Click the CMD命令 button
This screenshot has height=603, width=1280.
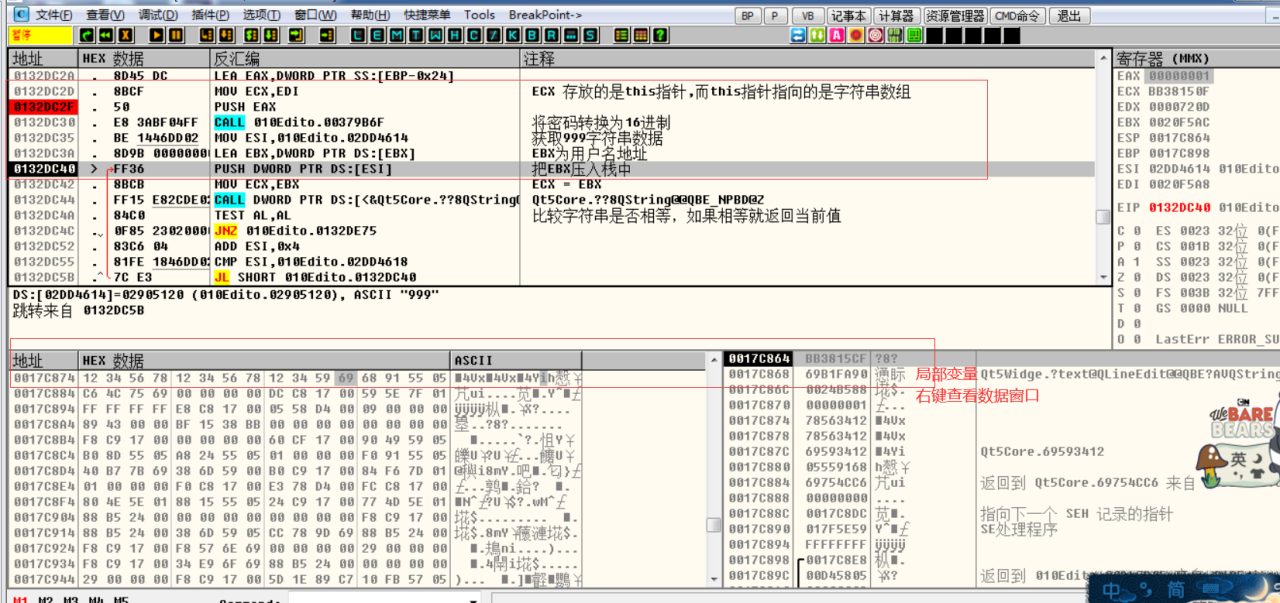point(1018,16)
